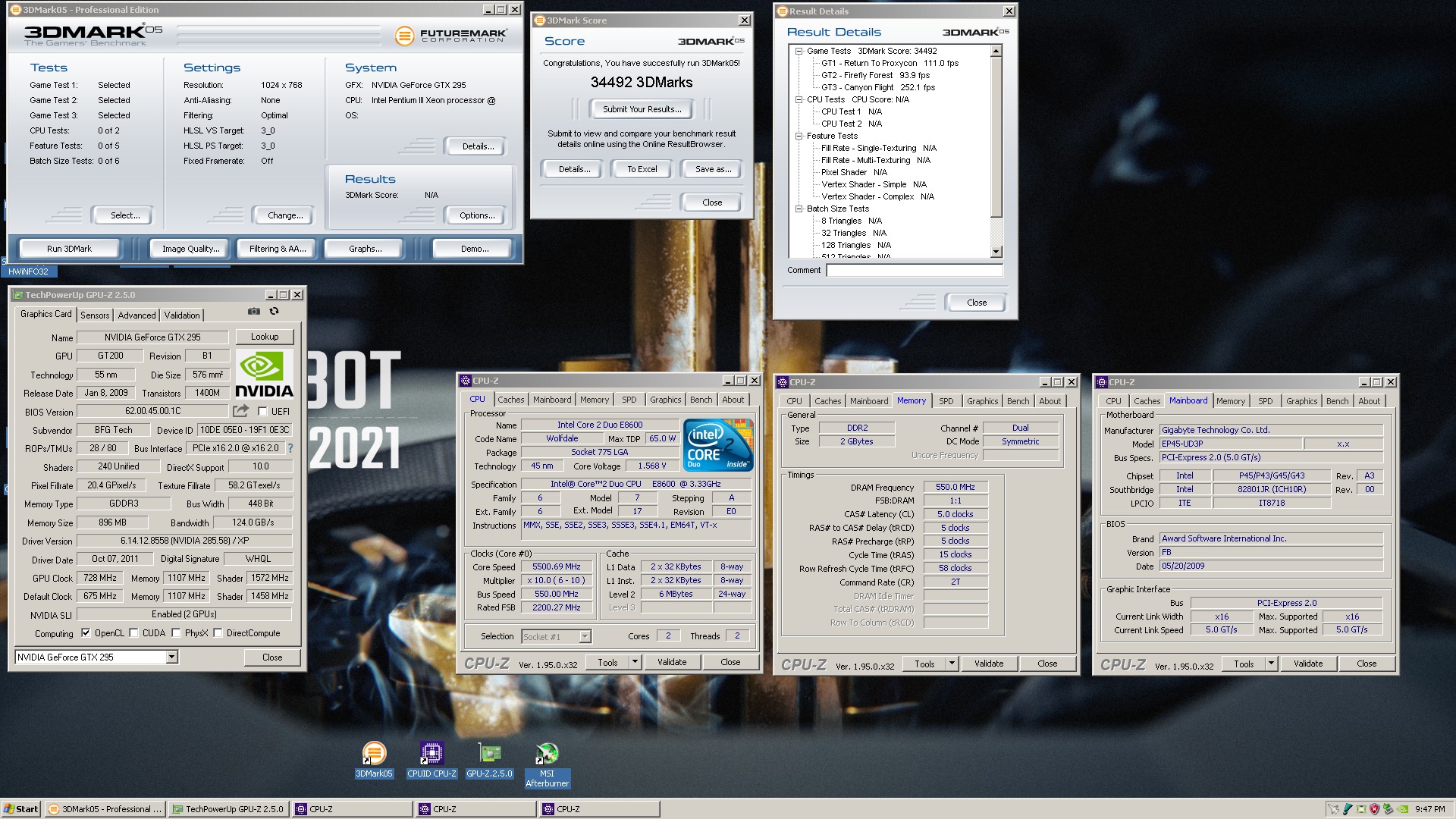Click the Bus Interface question mark icon
The width and height of the screenshot is (1456, 819).
[x=290, y=448]
